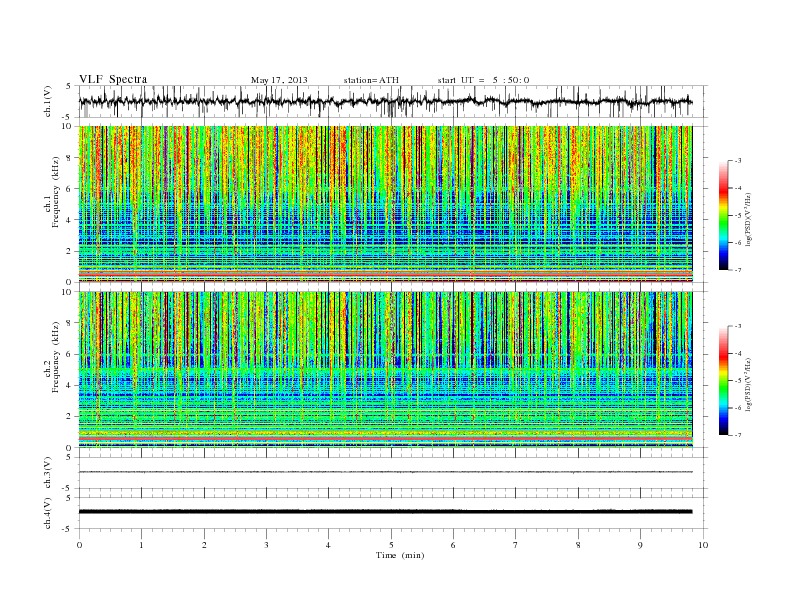Click the ch.1 spectrogram panel

coord(385,204)
